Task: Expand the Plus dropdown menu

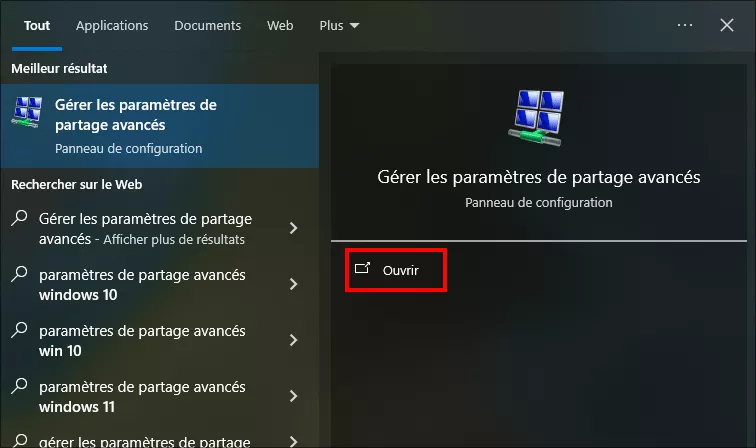Action: pyautogui.click(x=339, y=26)
